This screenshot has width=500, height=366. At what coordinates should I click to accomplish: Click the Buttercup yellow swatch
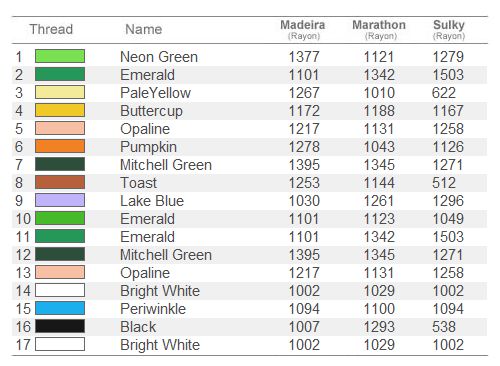click(60, 110)
